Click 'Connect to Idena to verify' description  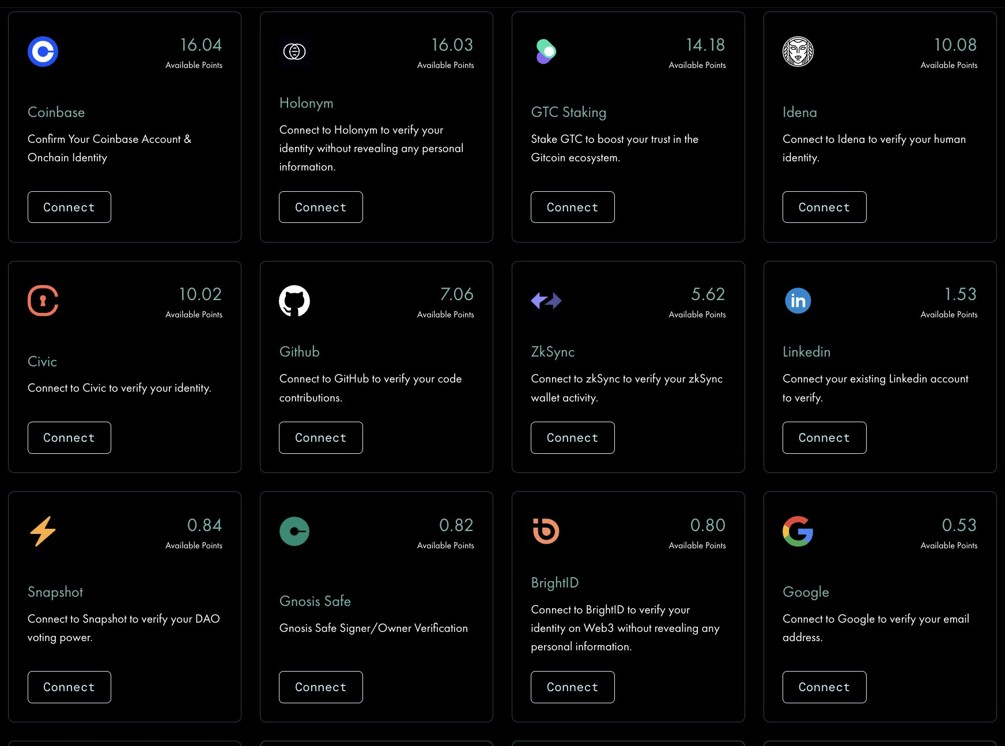click(874, 148)
